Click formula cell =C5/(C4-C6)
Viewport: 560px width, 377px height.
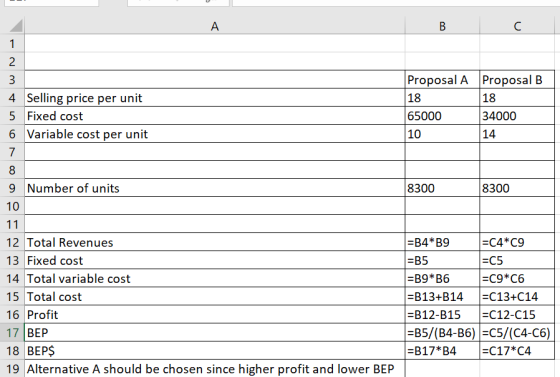pyautogui.click(x=517, y=333)
